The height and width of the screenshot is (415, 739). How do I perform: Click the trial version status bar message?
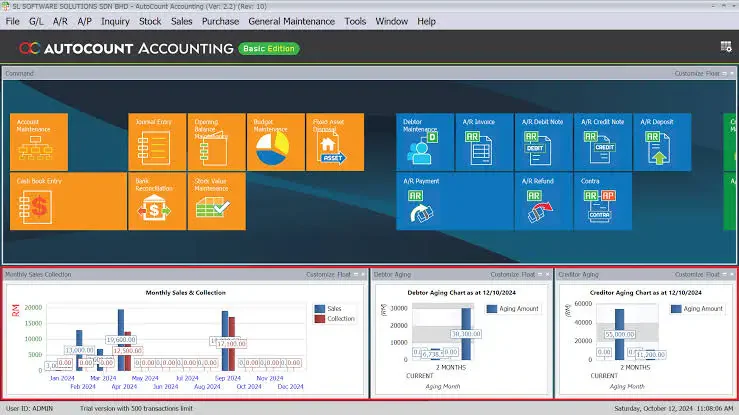pyautogui.click(x=136, y=408)
